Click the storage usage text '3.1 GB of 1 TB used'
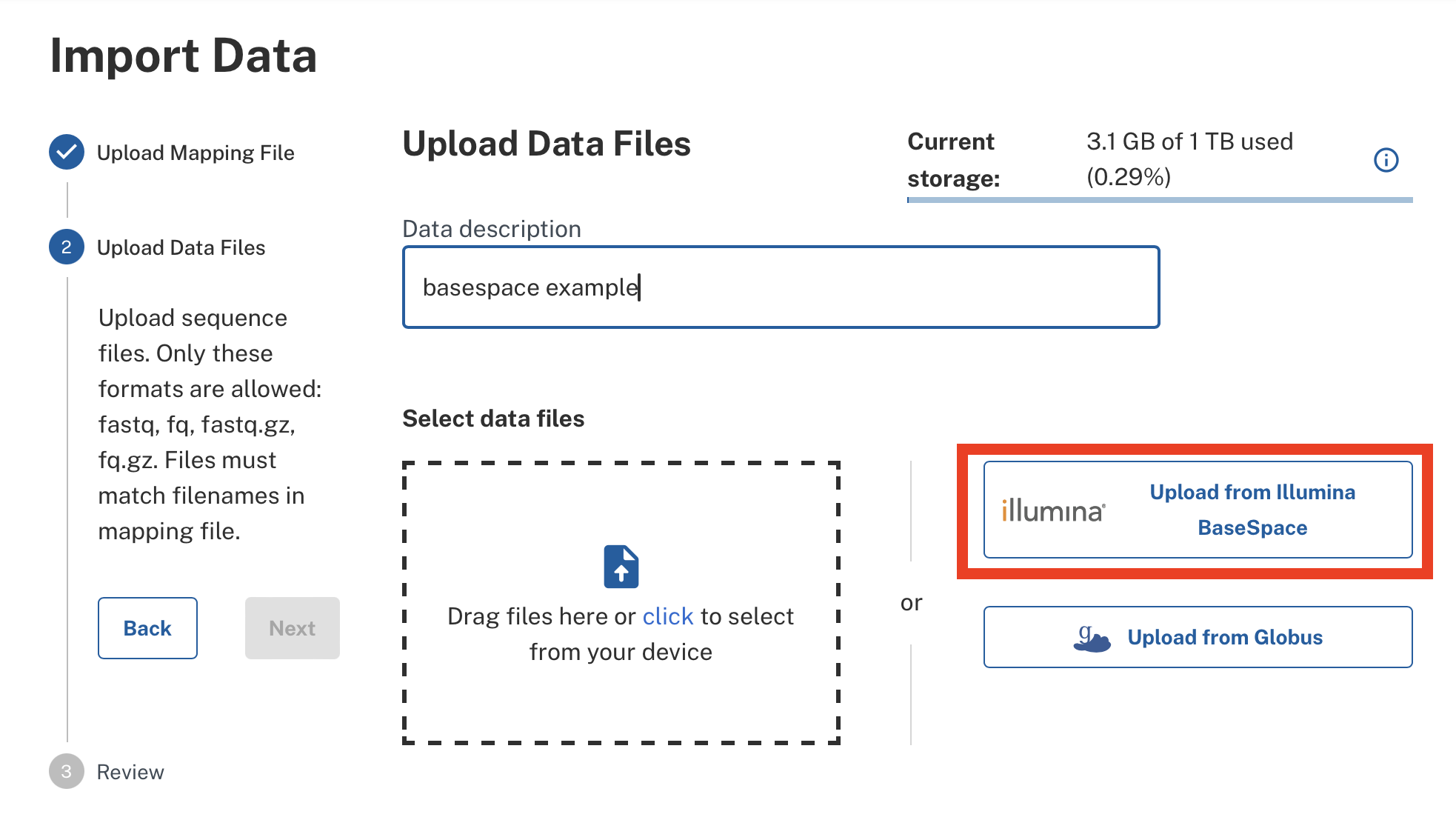Viewport: 1456px width, 840px height. pos(1189,141)
